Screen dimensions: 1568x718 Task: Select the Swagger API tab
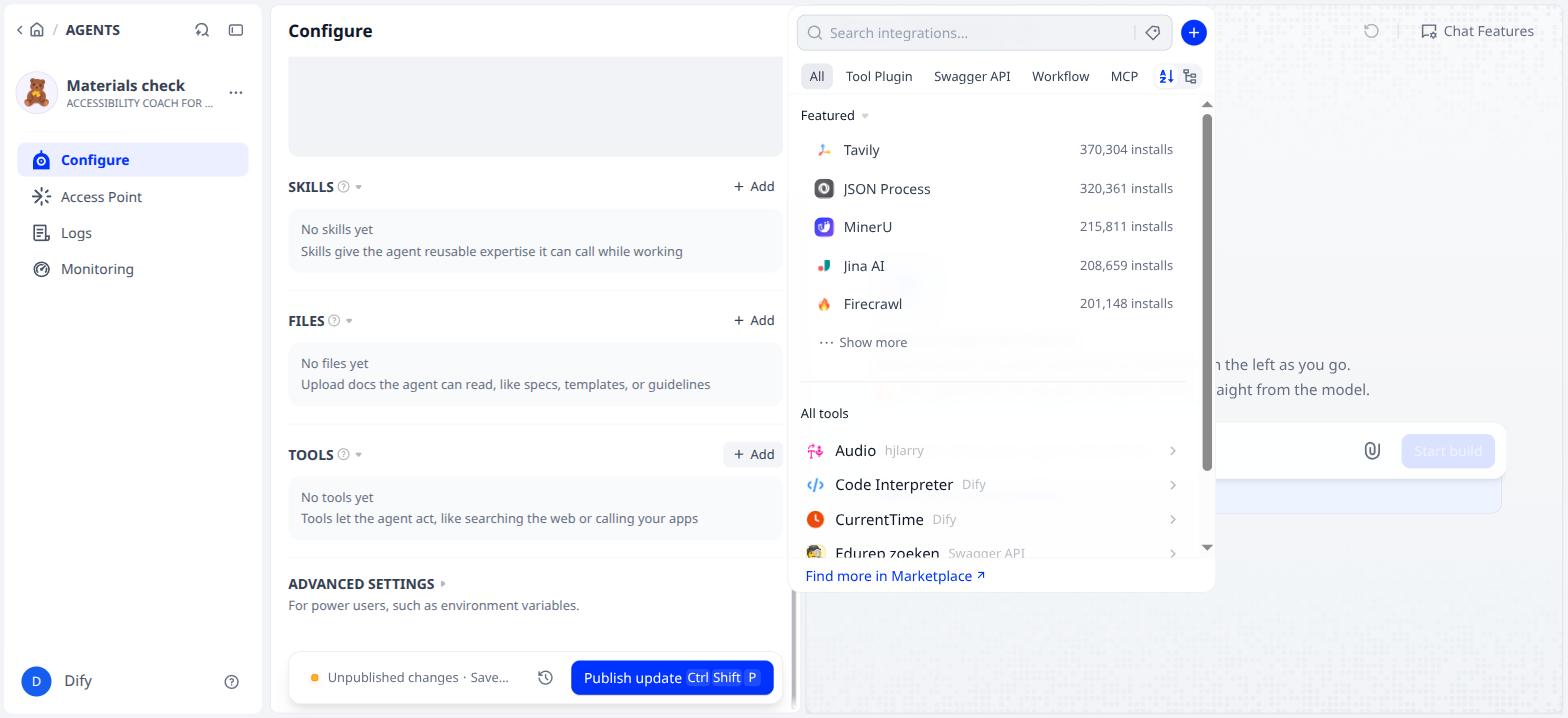[x=972, y=76]
